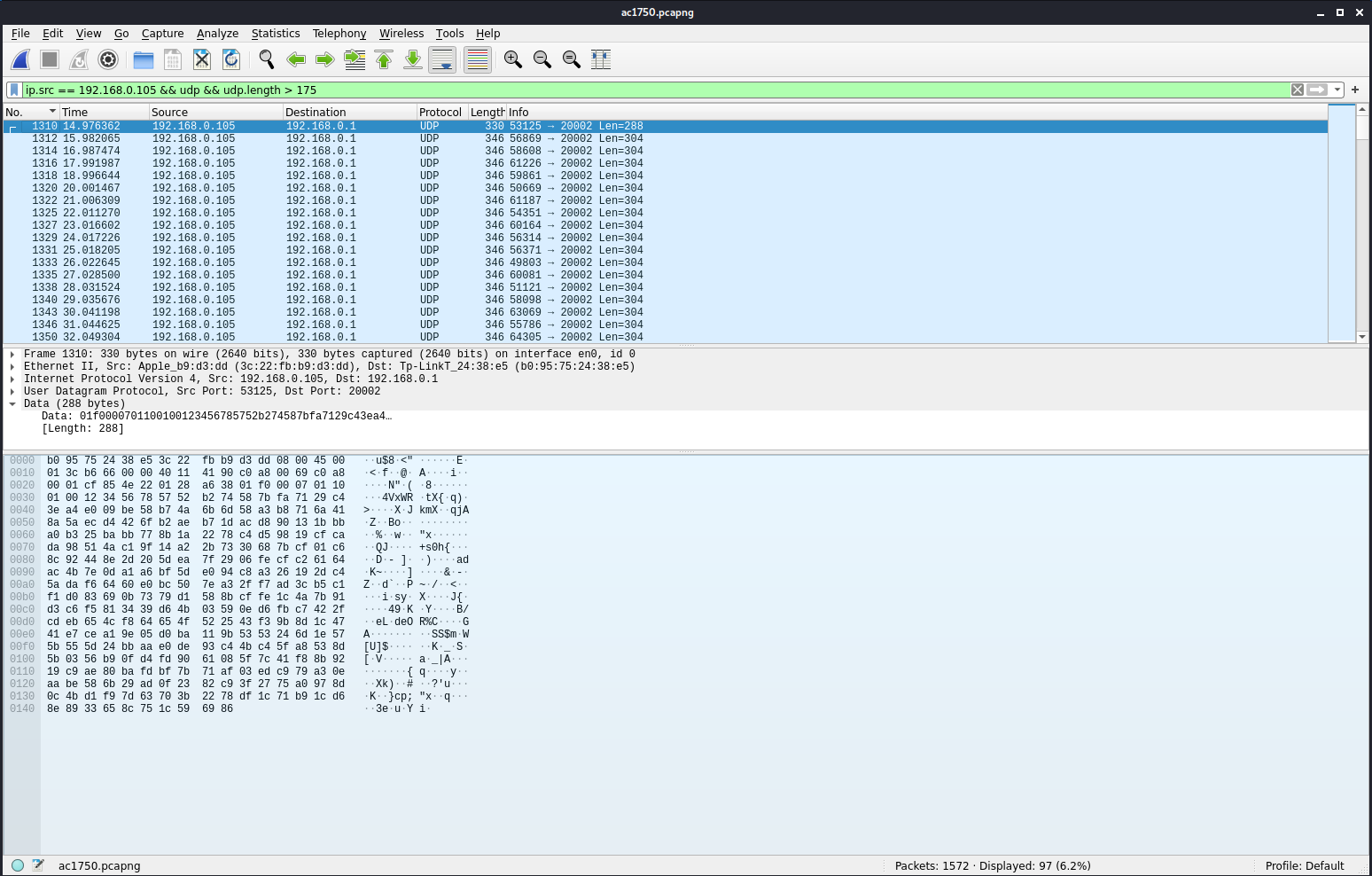Jump to last packet icon

coord(413,59)
